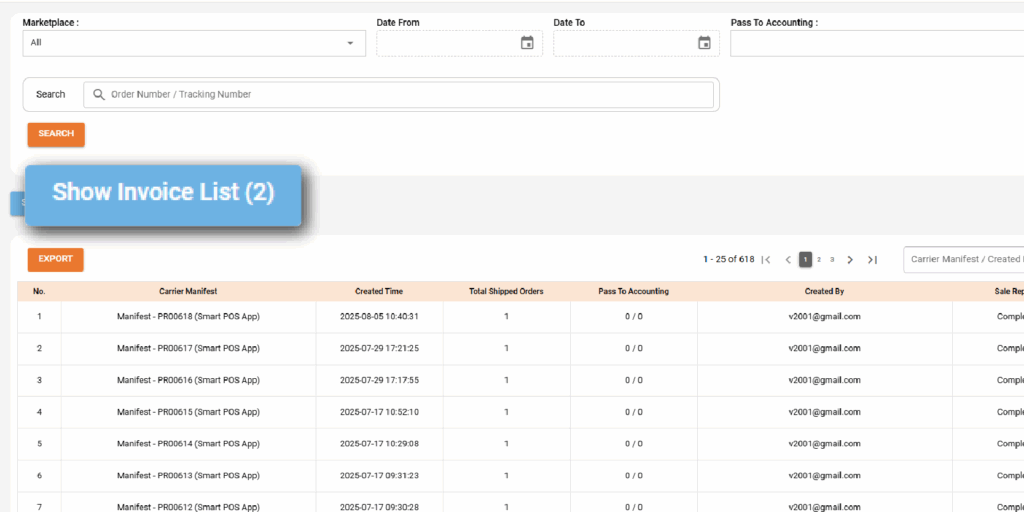Viewport: 1024px width, 512px height.
Task: Go to next page of results
Action: click(x=850, y=260)
